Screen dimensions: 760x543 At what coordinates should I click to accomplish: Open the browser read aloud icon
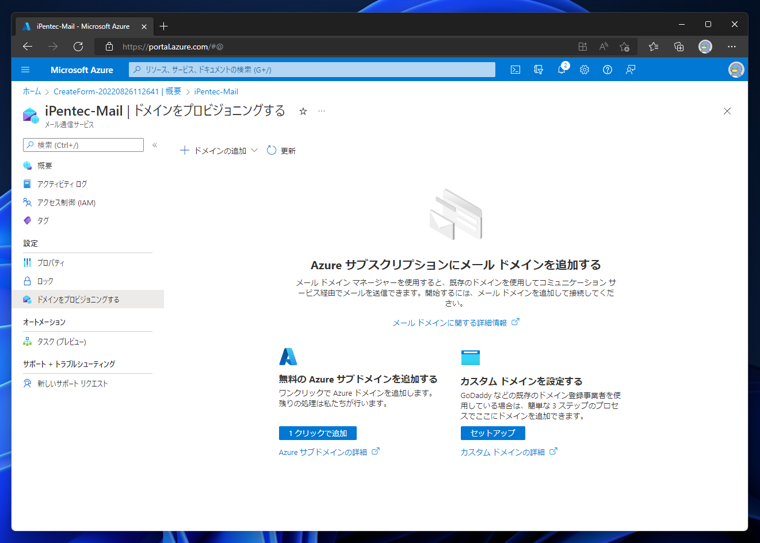[x=603, y=47]
